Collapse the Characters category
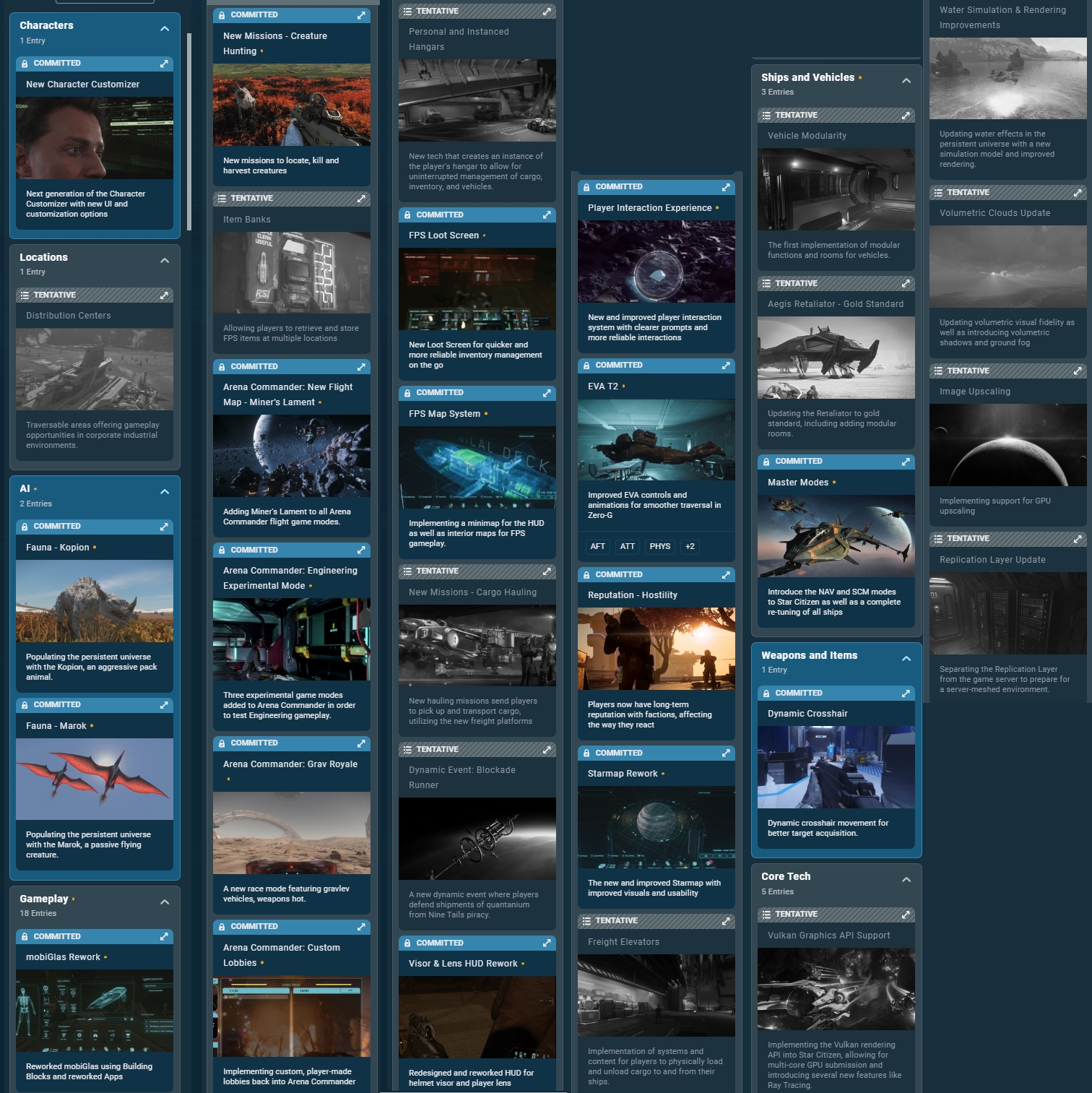The width and height of the screenshot is (1092, 1093). tap(165, 29)
